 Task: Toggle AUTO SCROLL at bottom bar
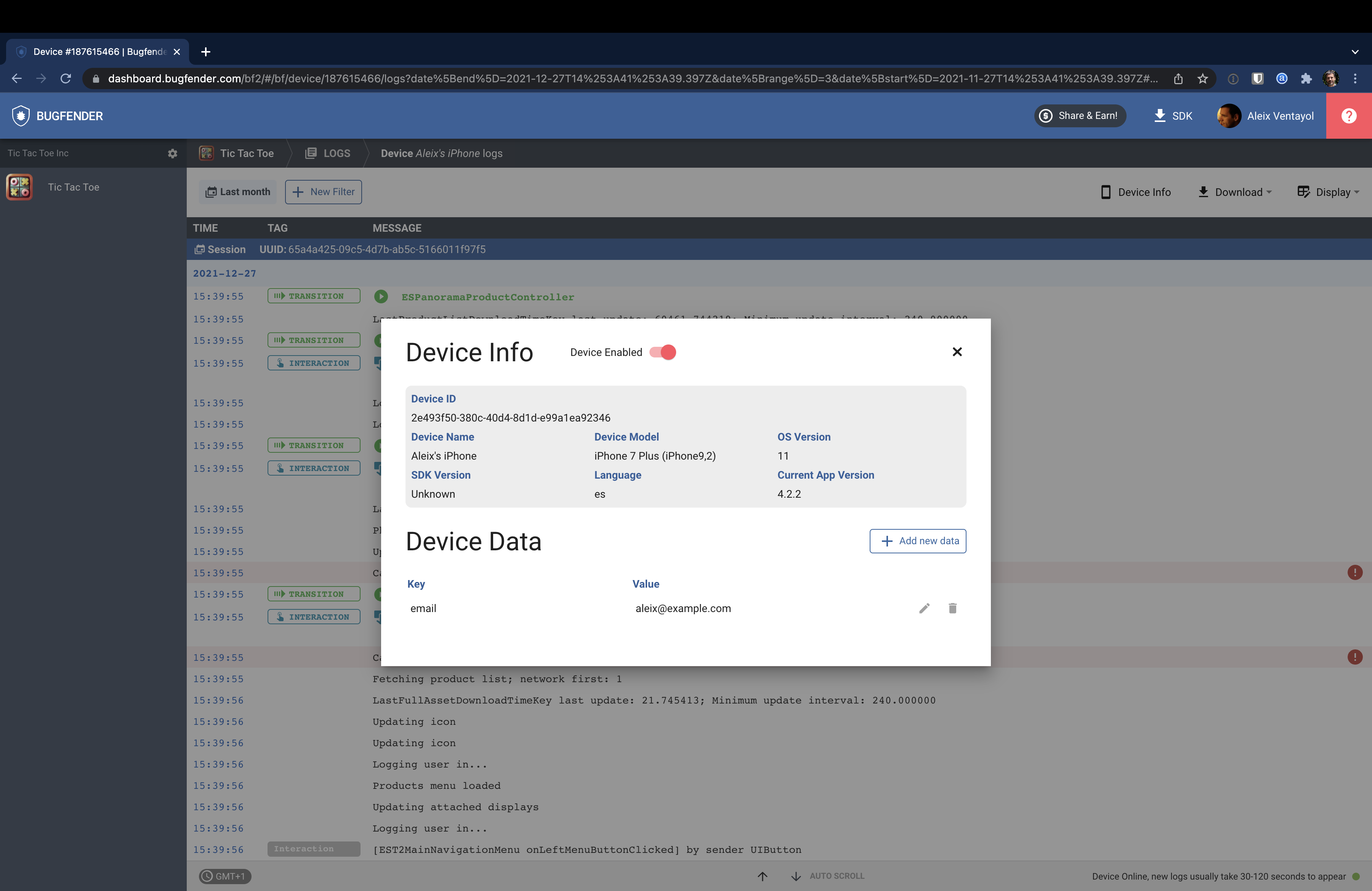pyautogui.click(x=837, y=875)
